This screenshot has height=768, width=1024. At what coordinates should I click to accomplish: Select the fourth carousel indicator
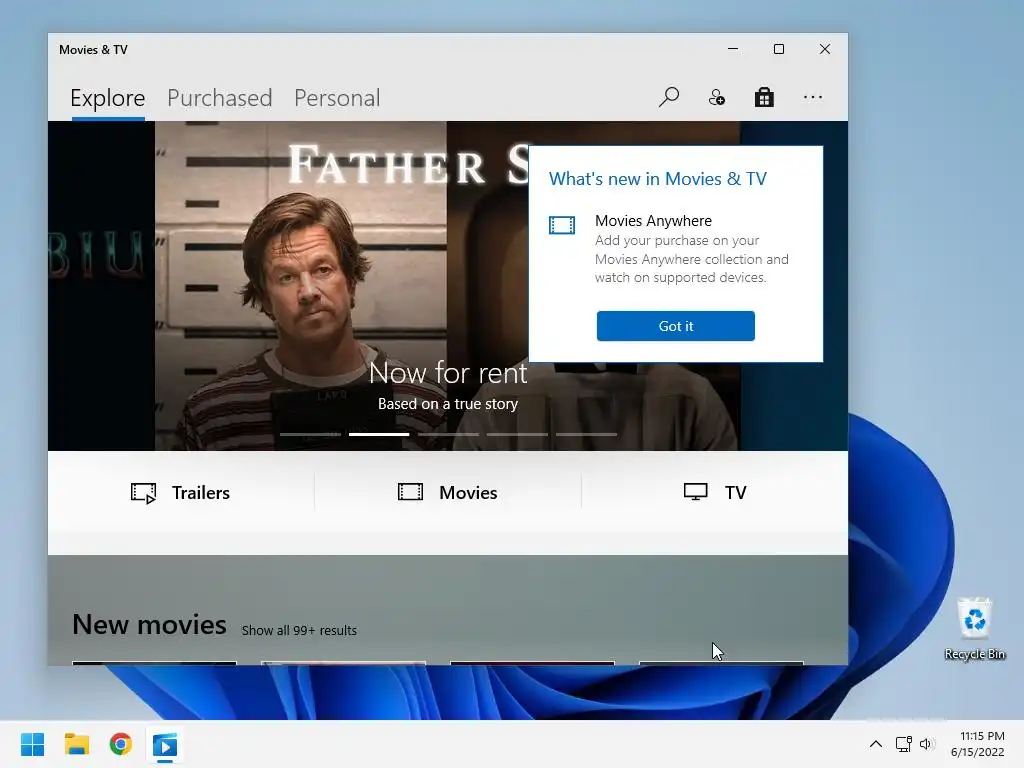pos(517,434)
